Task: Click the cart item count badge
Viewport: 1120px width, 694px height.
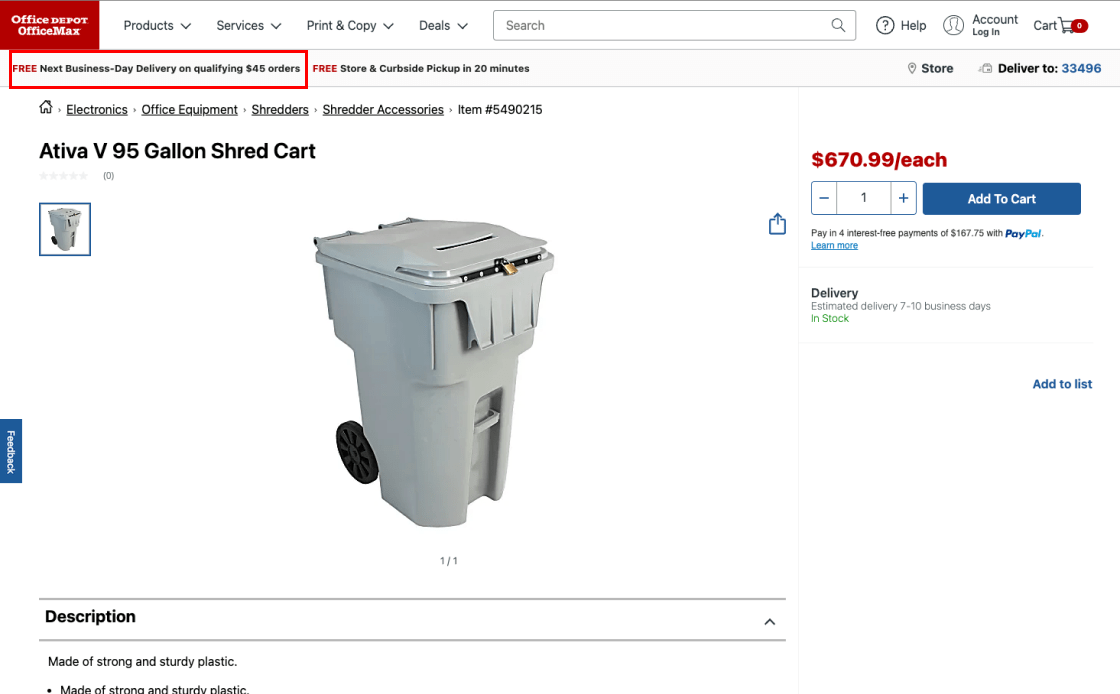Action: click(x=1080, y=26)
